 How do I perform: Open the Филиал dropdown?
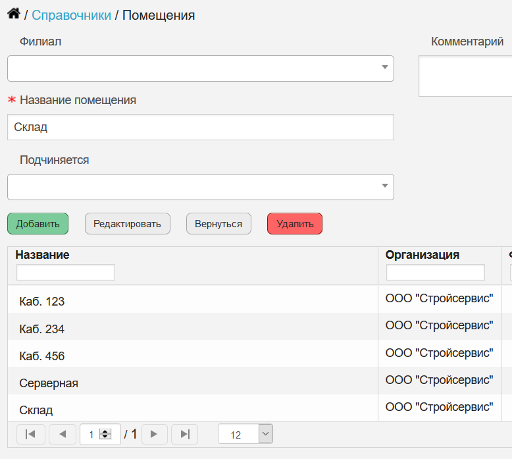tap(200, 68)
